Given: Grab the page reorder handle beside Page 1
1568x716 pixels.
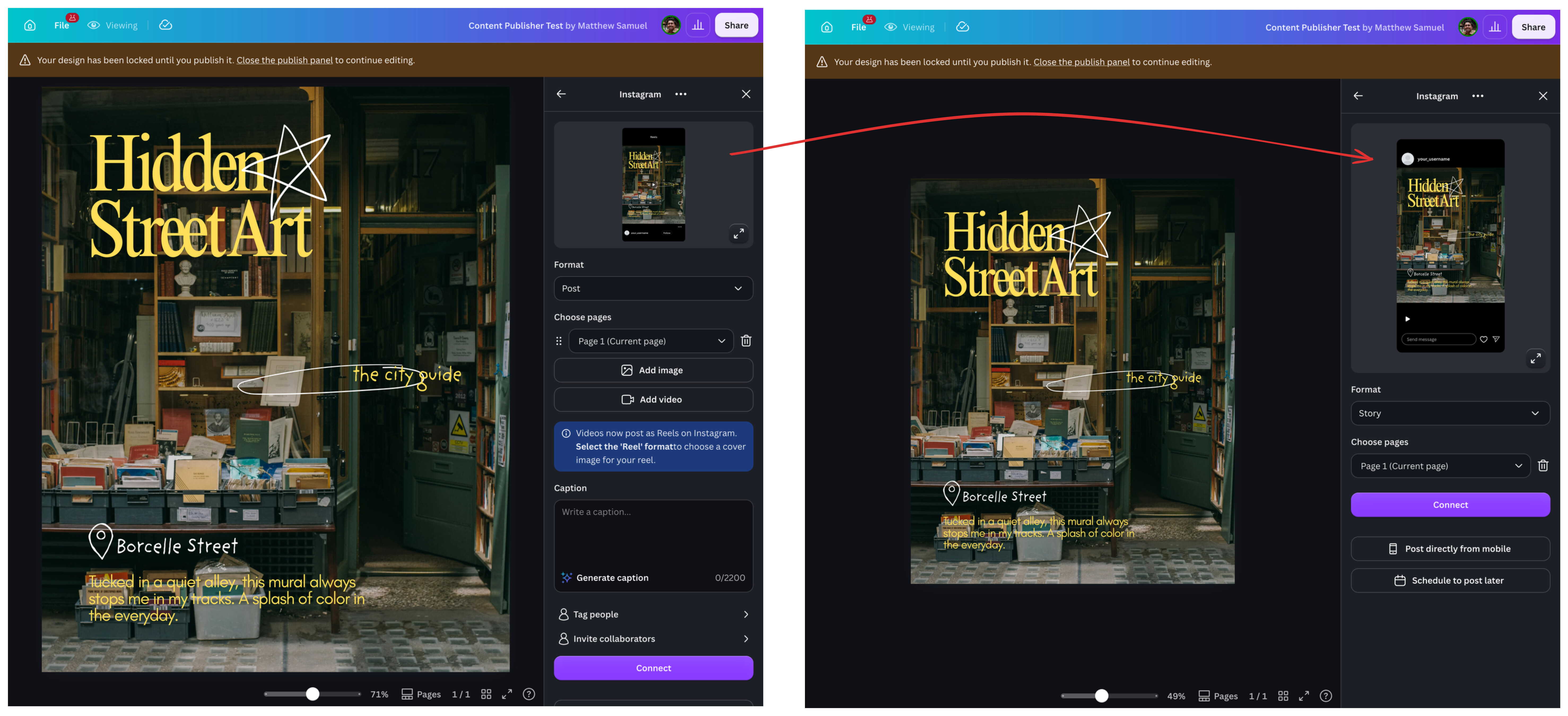Looking at the screenshot, I should (559, 342).
